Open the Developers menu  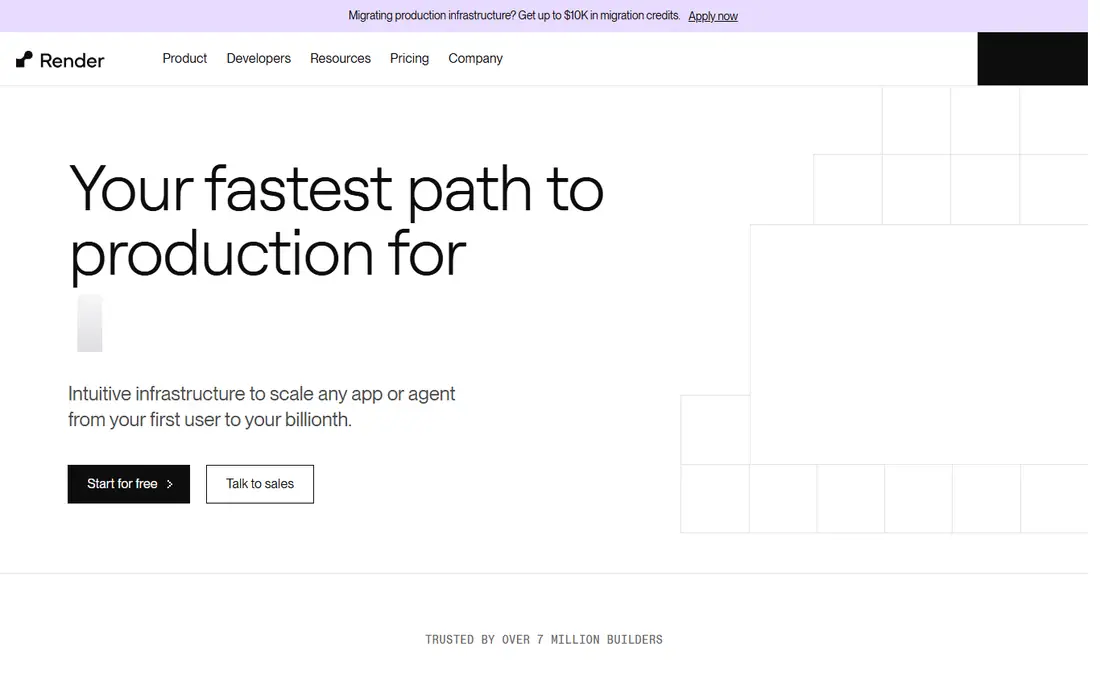[x=258, y=58]
